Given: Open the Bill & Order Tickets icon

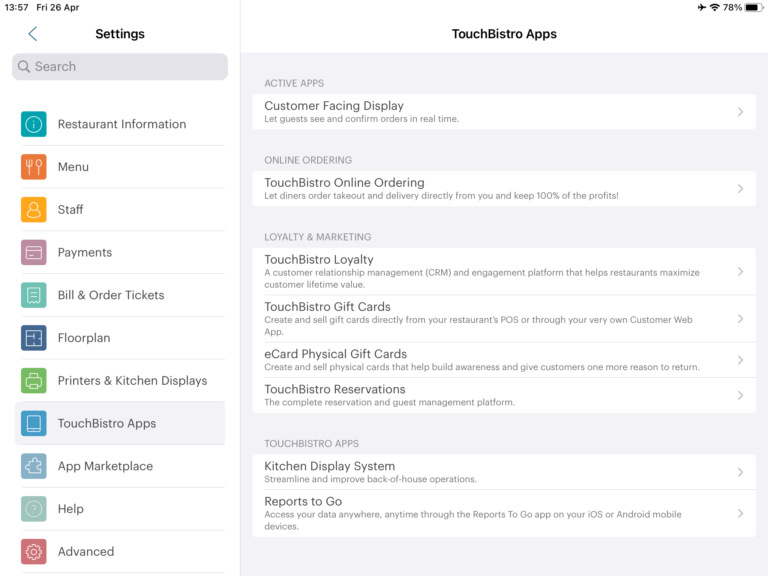Looking at the screenshot, I should [34, 295].
